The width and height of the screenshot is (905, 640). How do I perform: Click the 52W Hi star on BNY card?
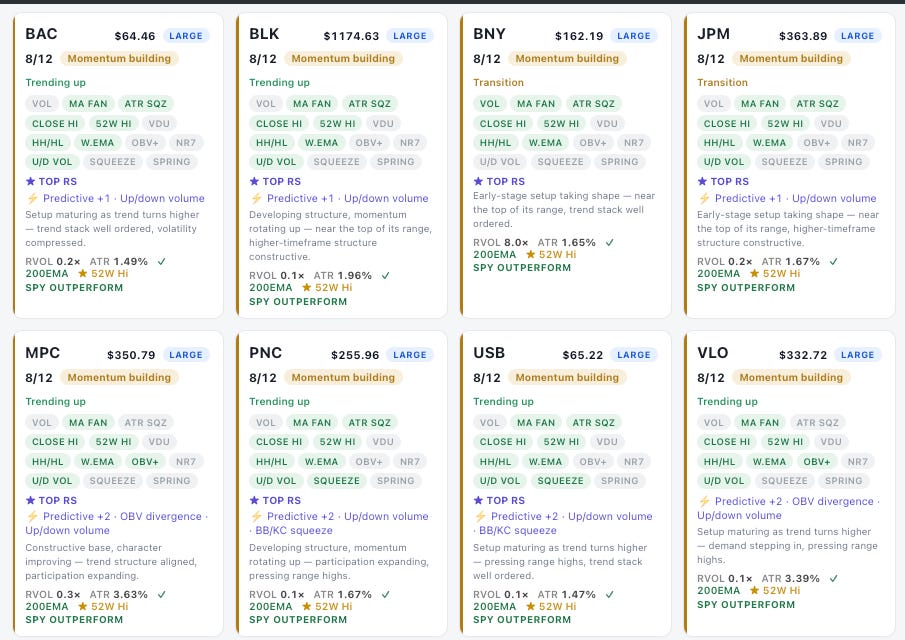point(530,254)
